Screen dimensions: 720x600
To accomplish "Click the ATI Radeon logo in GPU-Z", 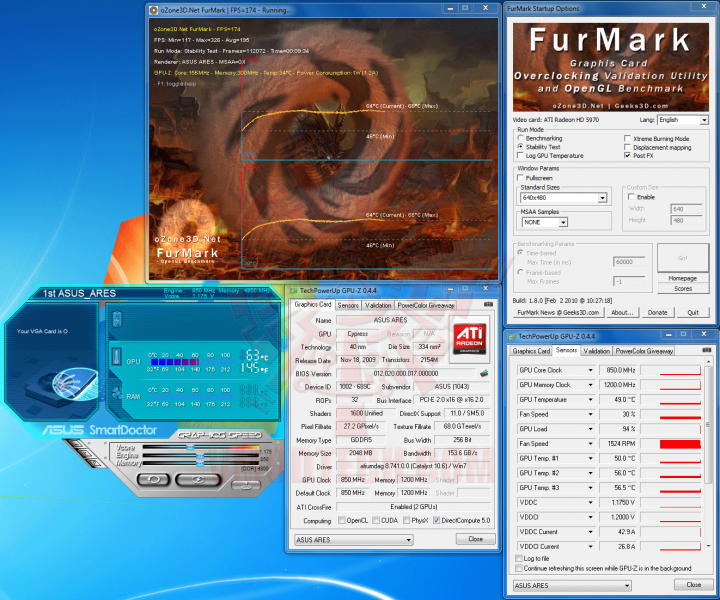I will (x=469, y=339).
